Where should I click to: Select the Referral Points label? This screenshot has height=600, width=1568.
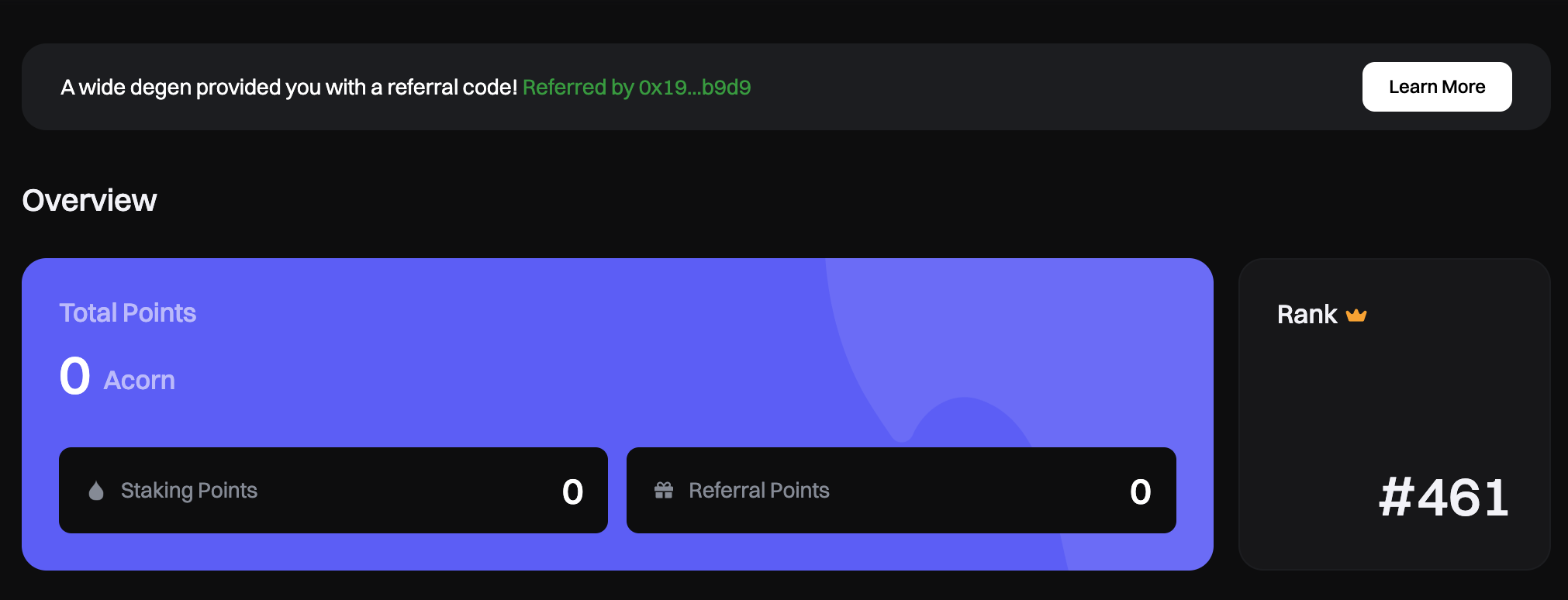click(x=758, y=491)
